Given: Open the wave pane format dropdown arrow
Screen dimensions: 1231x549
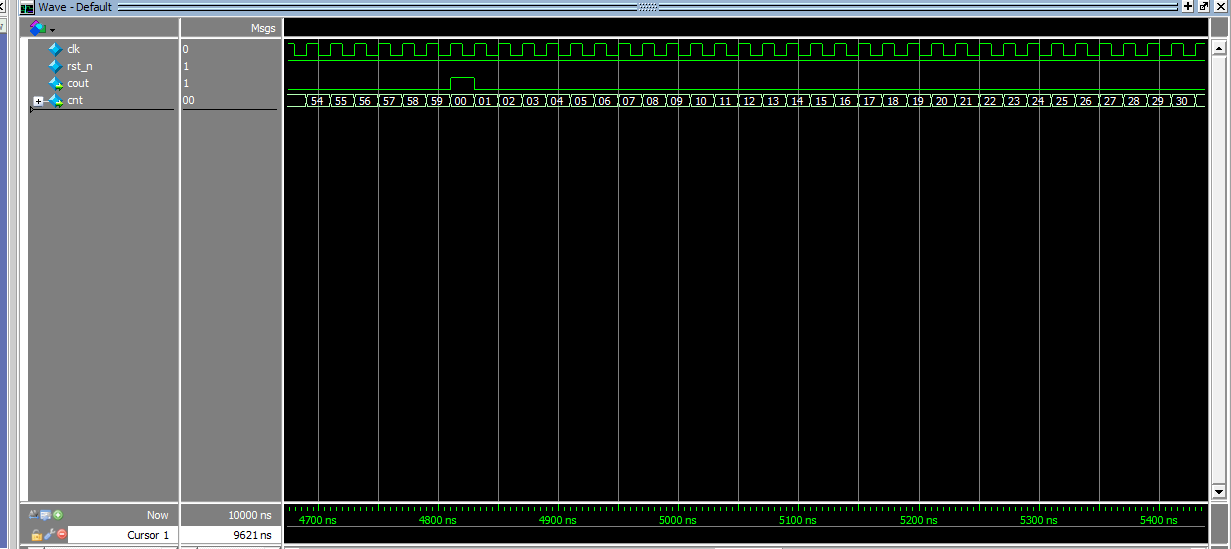Looking at the screenshot, I should point(52,29).
